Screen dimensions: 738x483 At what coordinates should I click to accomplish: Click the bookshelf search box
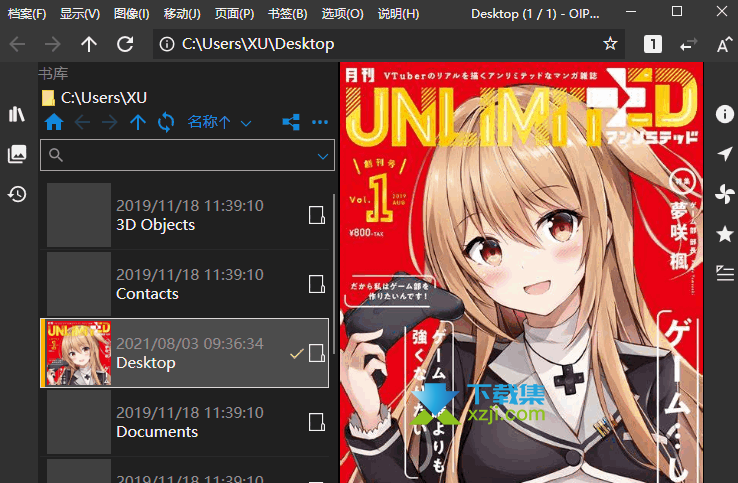point(187,155)
